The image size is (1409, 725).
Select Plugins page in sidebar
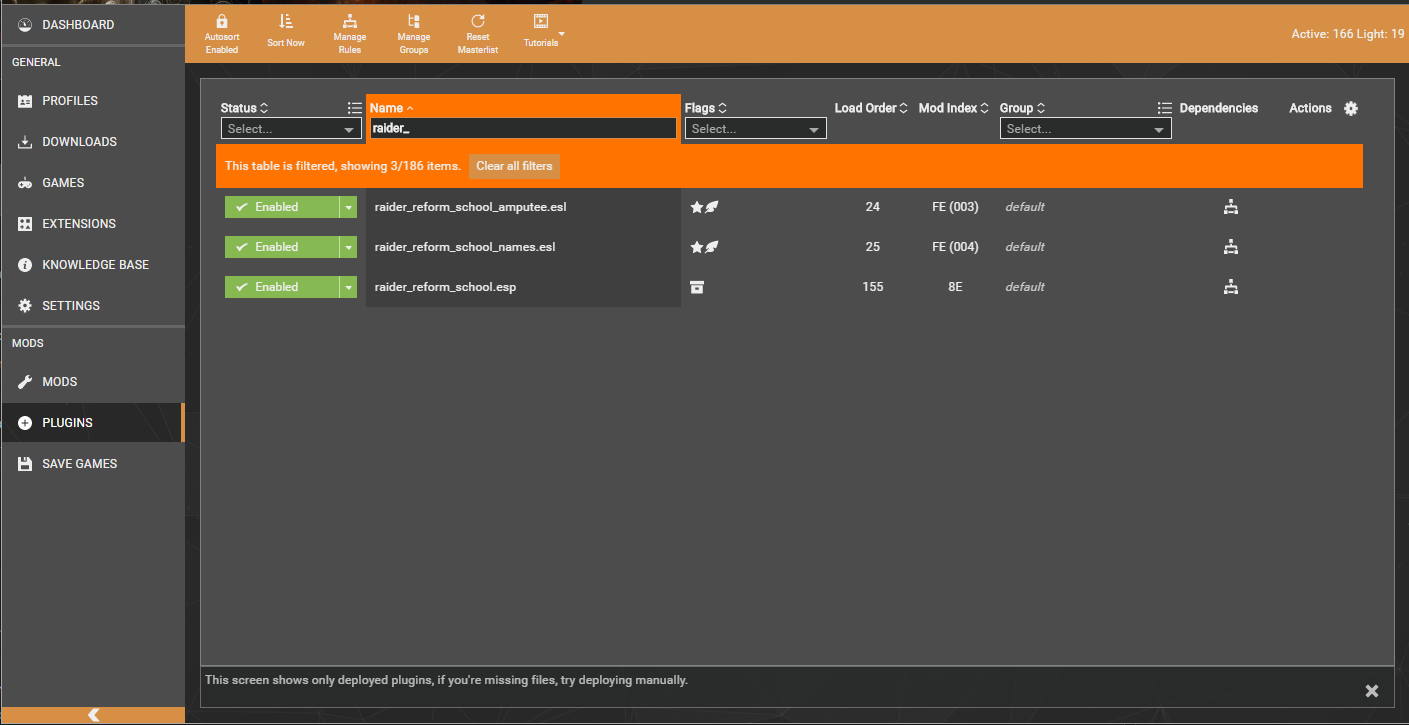[92, 423]
